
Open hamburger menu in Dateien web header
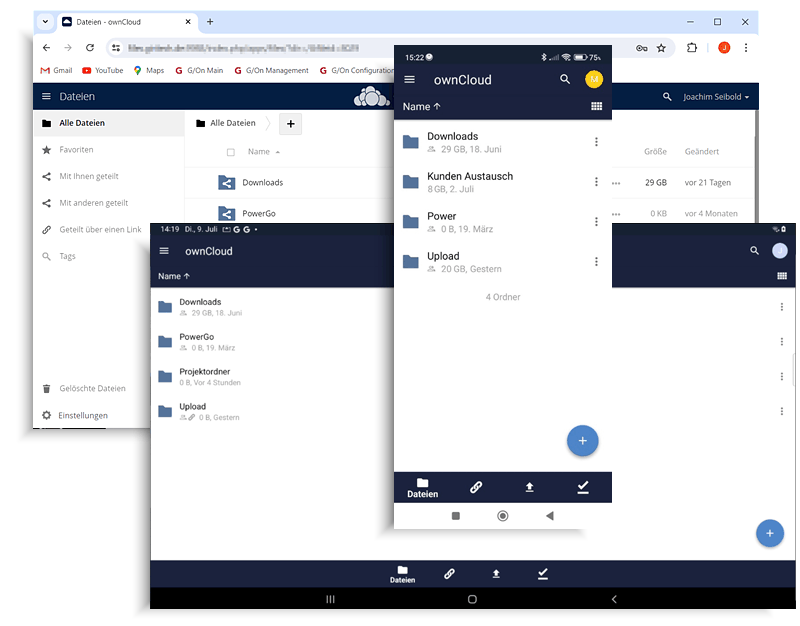[x=46, y=96]
